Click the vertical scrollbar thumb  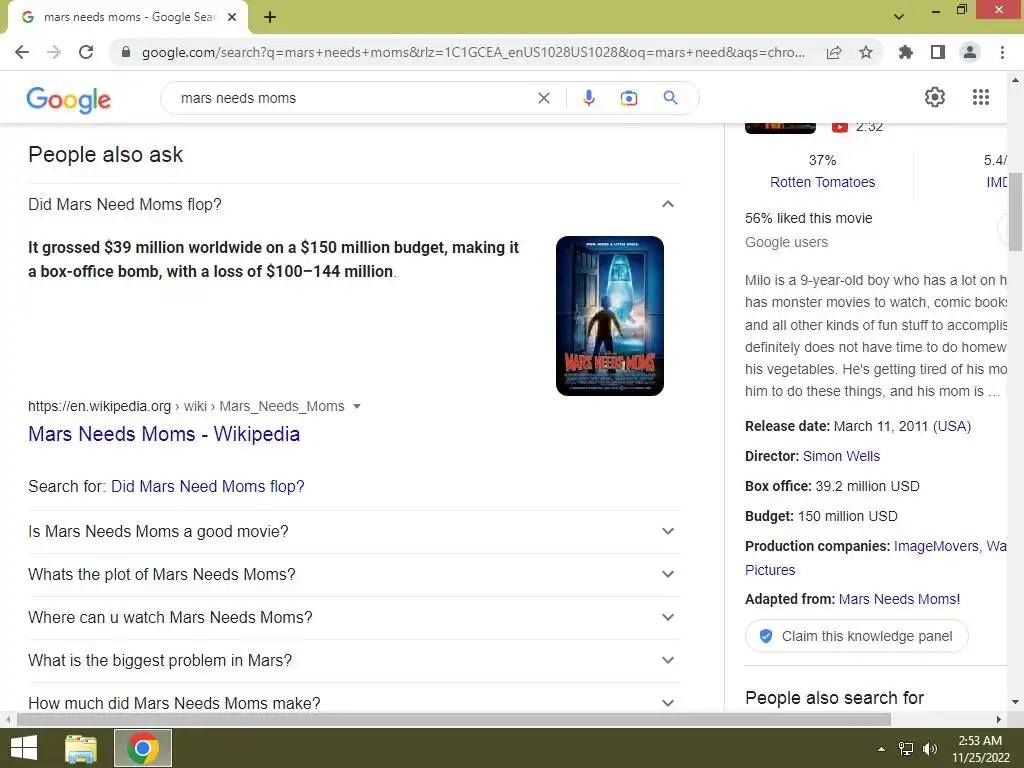pos(1015,212)
